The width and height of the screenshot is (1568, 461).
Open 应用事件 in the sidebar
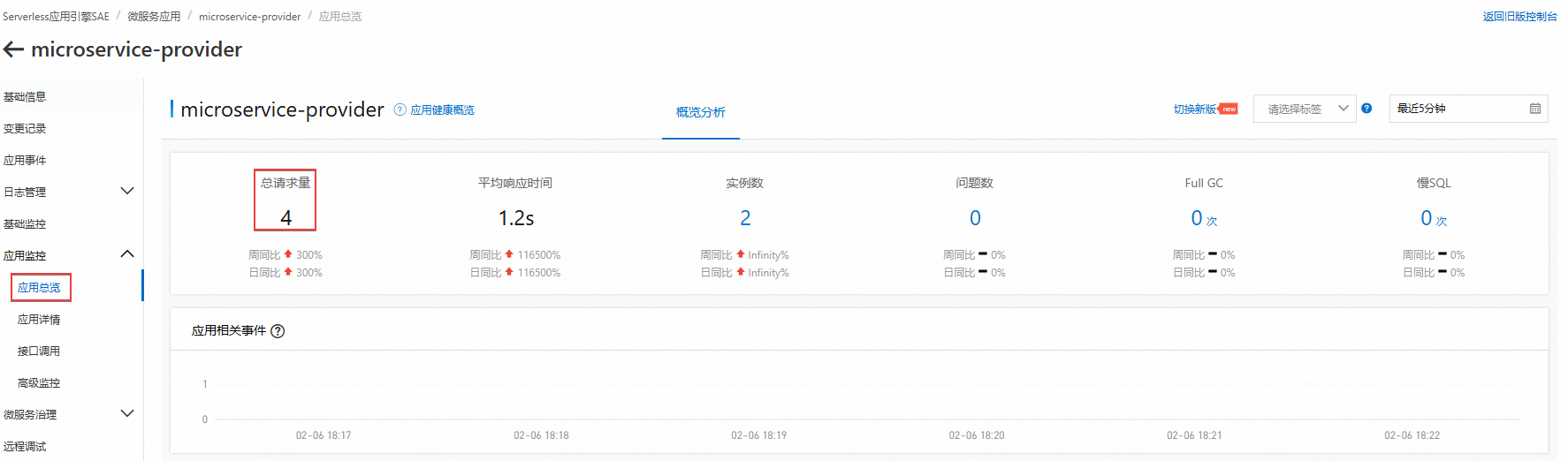25,160
